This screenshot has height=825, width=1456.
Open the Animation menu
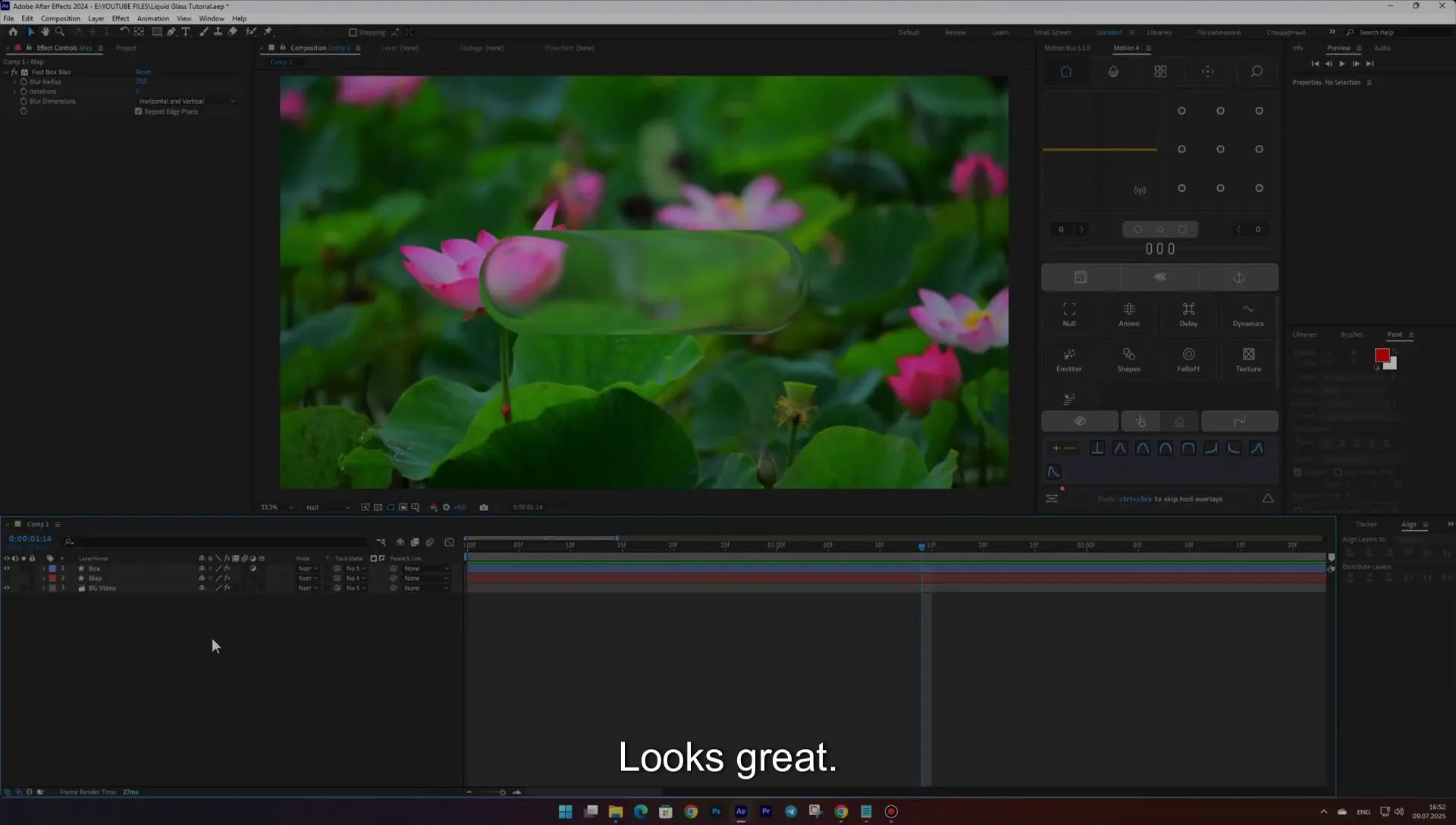[x=153, y=18]
